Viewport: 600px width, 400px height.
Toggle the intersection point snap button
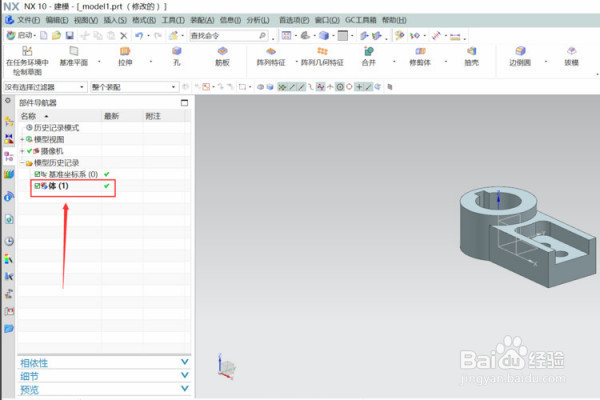[x=330, y=87]
